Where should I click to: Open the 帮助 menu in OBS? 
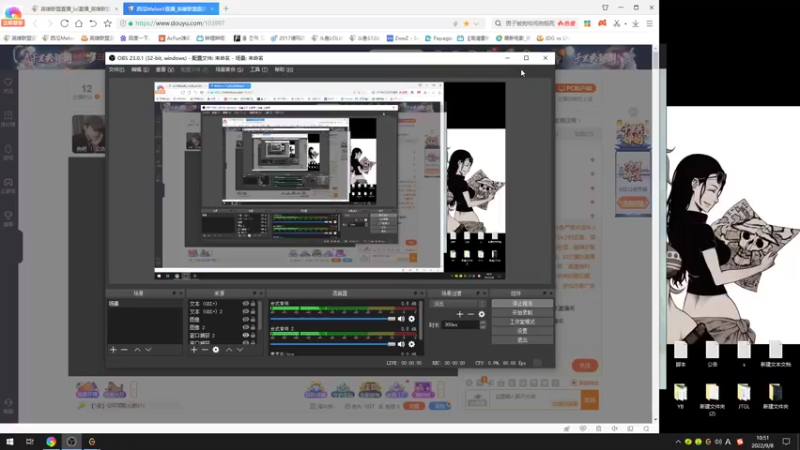point(283,70)
